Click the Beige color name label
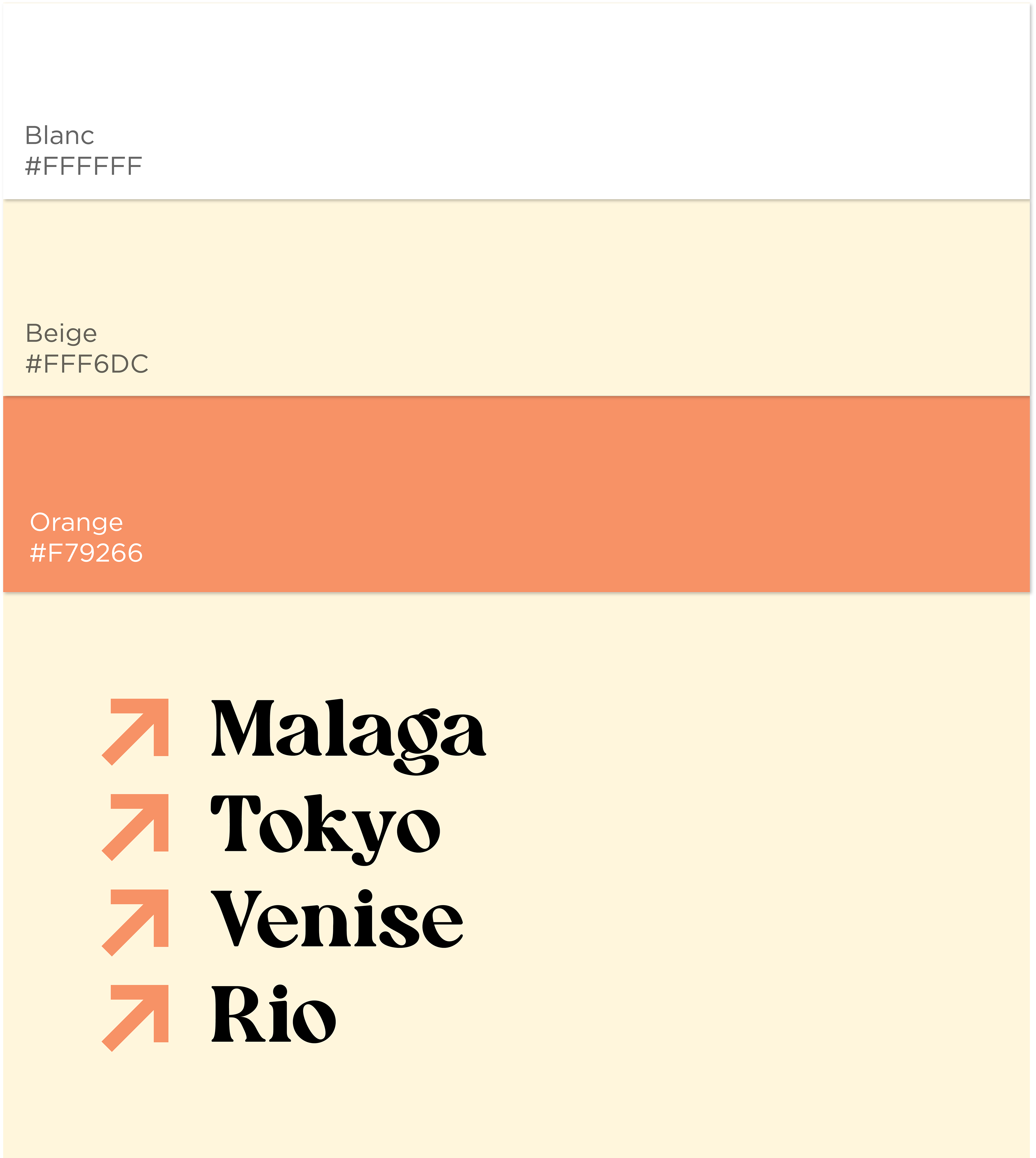Screen dimensions: 1036x1158 (62, 333)
